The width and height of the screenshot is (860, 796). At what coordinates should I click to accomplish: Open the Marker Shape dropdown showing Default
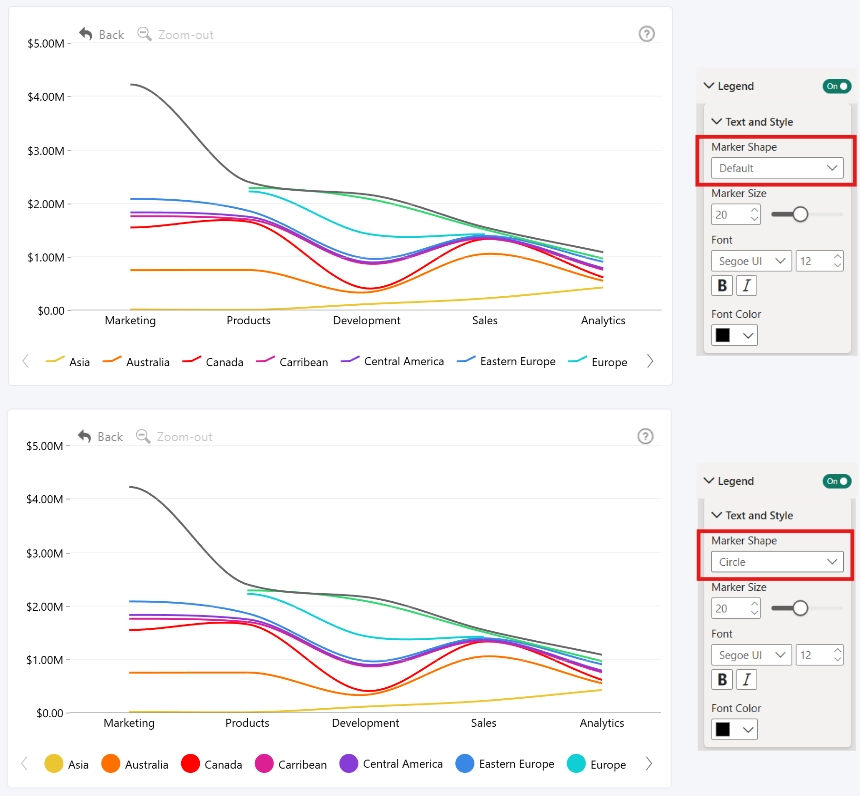[x=777, y=168]
